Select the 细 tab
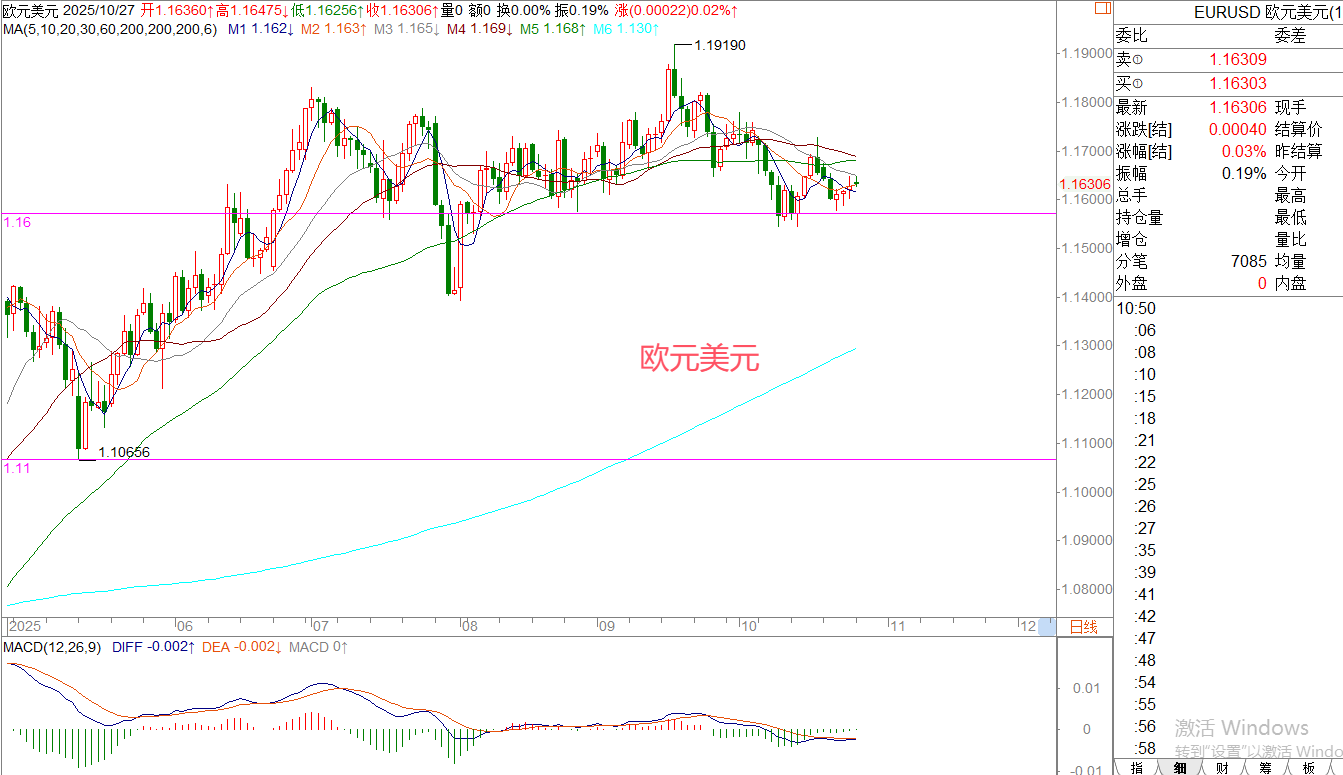1343x775 pixels. [x=1180, y=767]
